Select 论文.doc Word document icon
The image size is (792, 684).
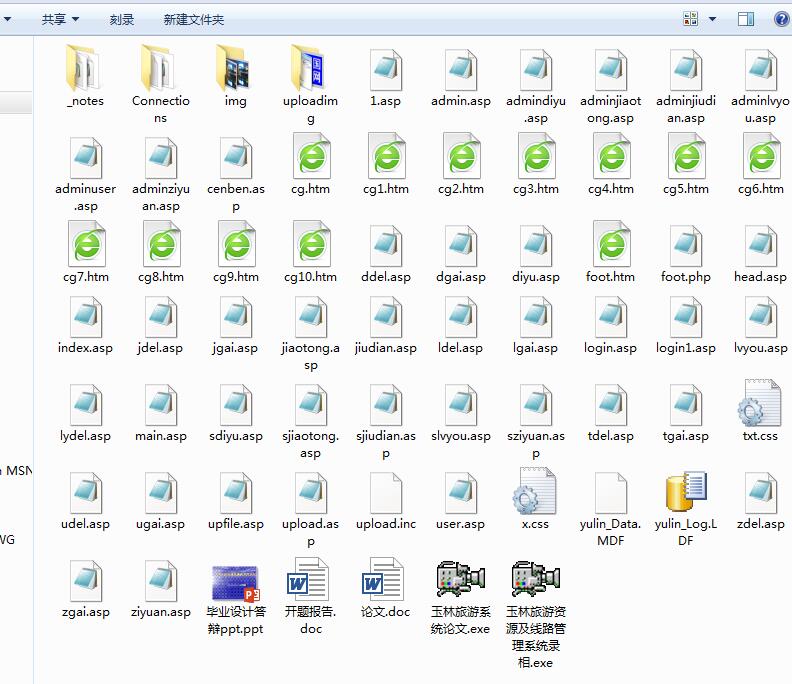pos(383,579)
